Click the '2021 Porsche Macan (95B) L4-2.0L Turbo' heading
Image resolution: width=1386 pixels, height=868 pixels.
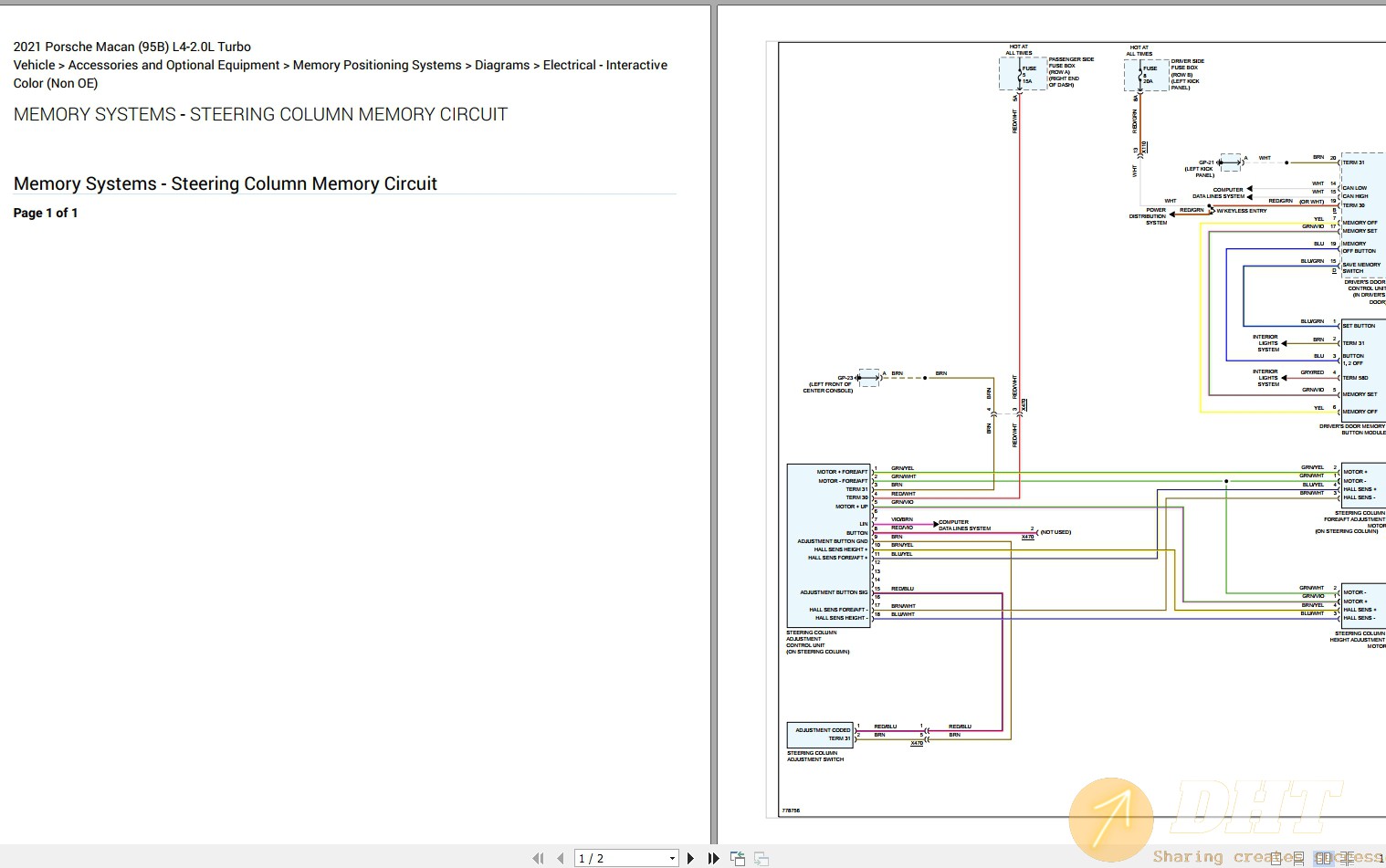[132, 47]
